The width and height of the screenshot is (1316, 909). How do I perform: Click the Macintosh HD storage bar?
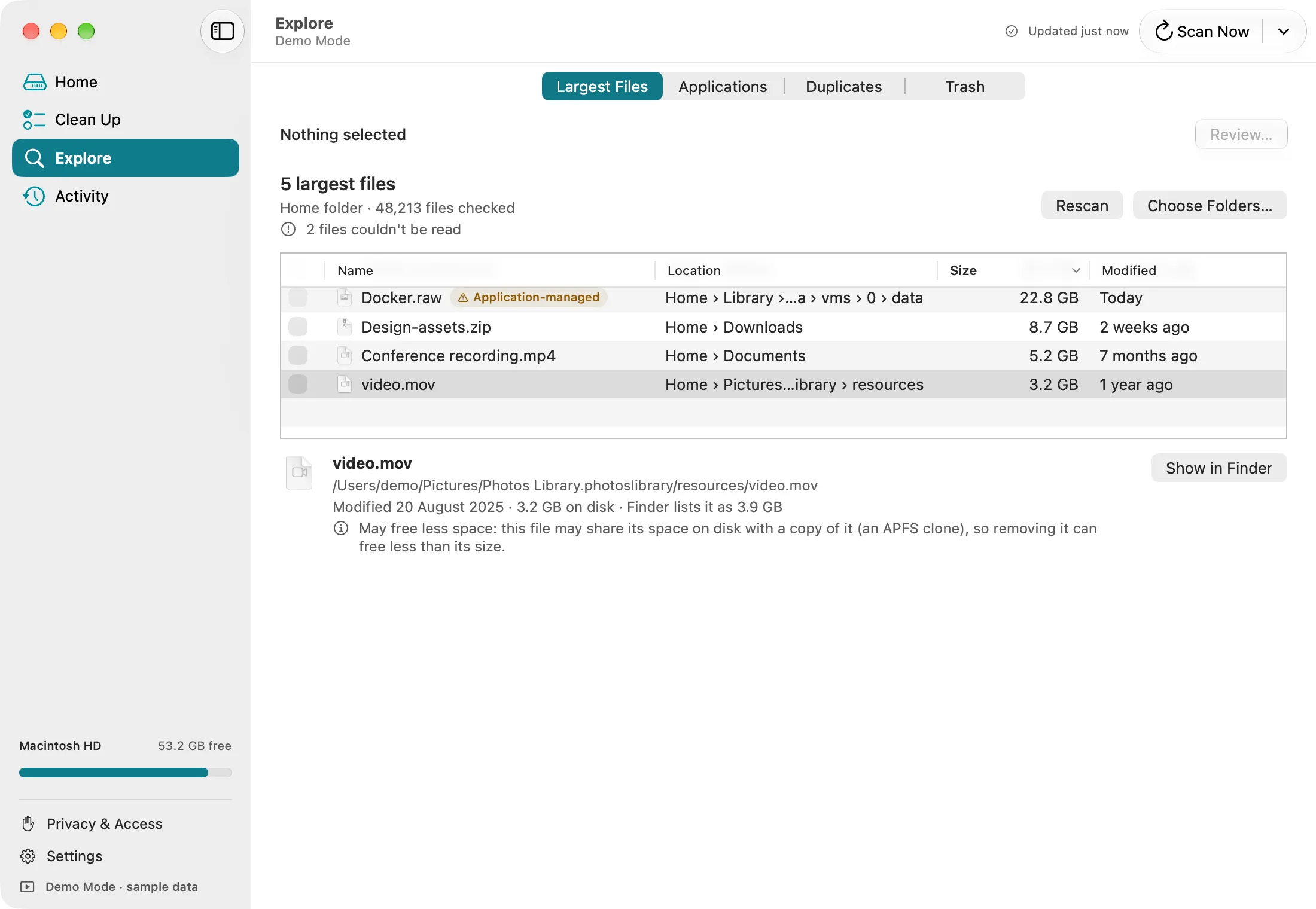coord(126,773)
